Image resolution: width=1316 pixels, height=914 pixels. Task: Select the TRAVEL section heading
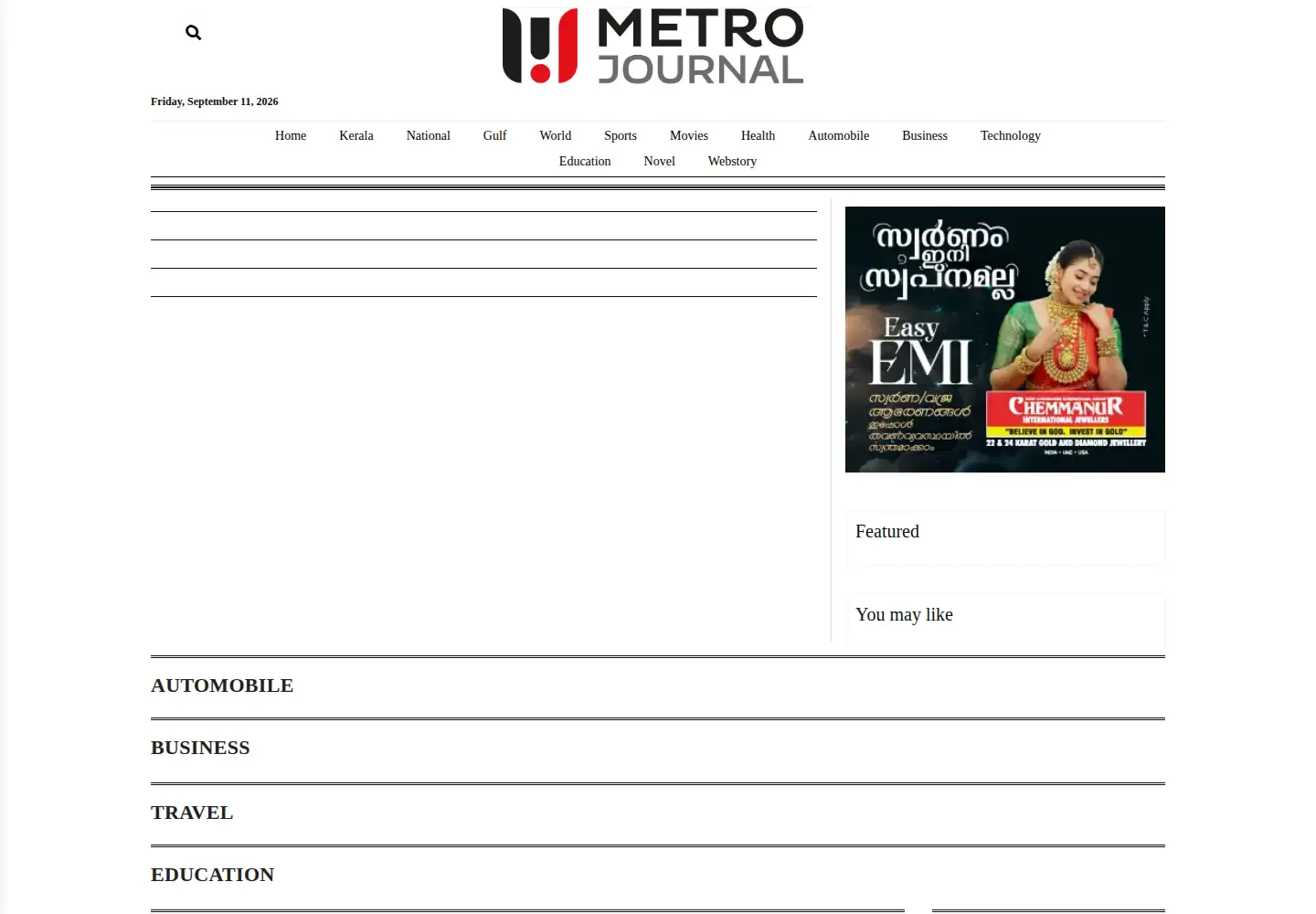click(192, 813)
